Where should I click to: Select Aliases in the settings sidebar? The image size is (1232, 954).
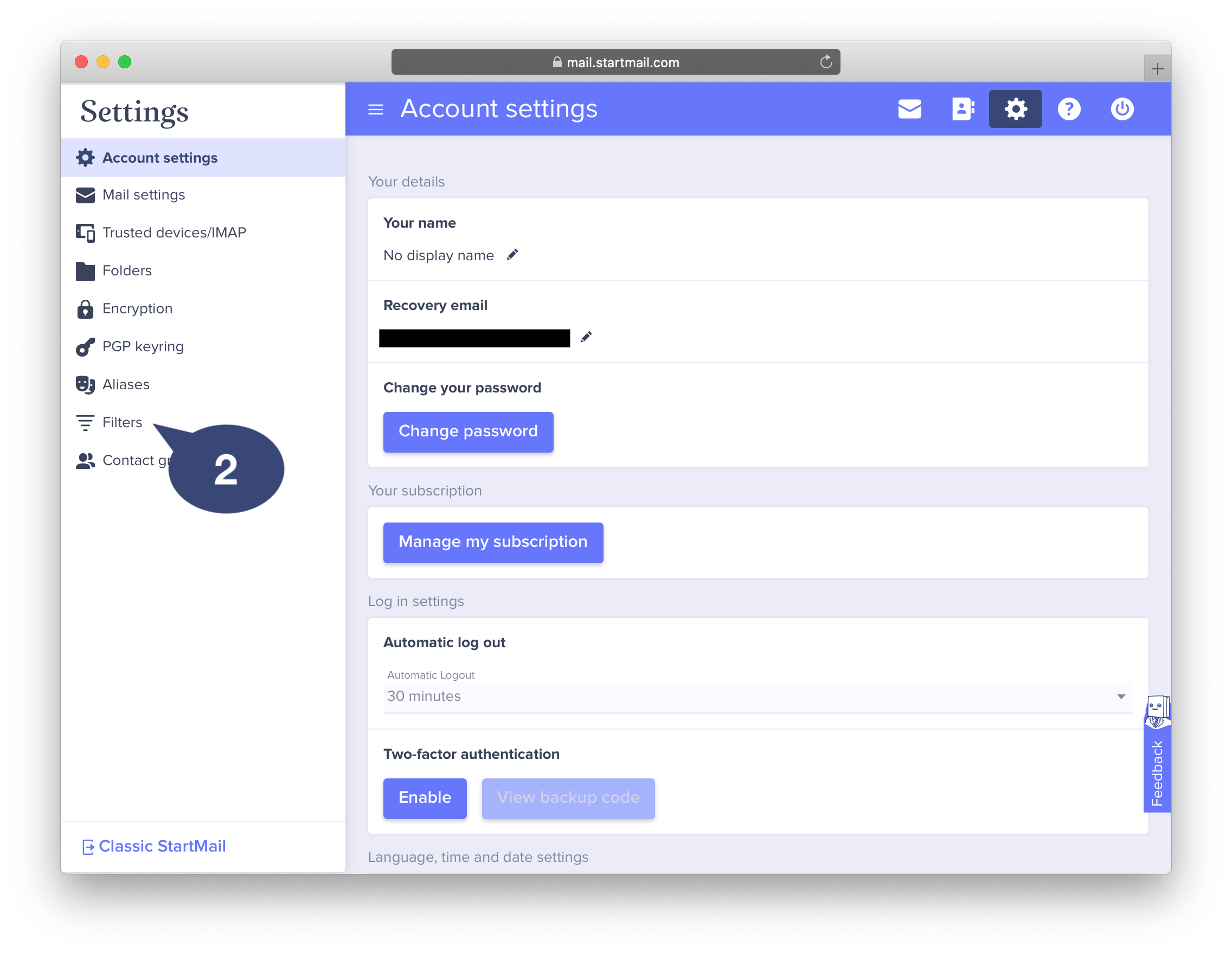[125, 384]
